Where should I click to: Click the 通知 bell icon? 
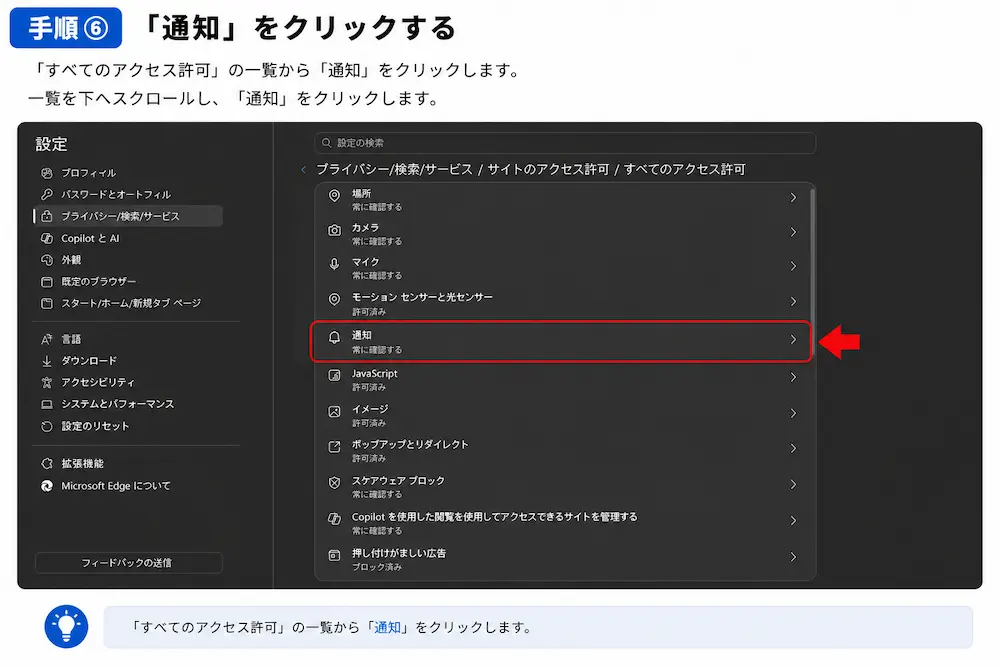pyautogui.click(x=334, y=337)
